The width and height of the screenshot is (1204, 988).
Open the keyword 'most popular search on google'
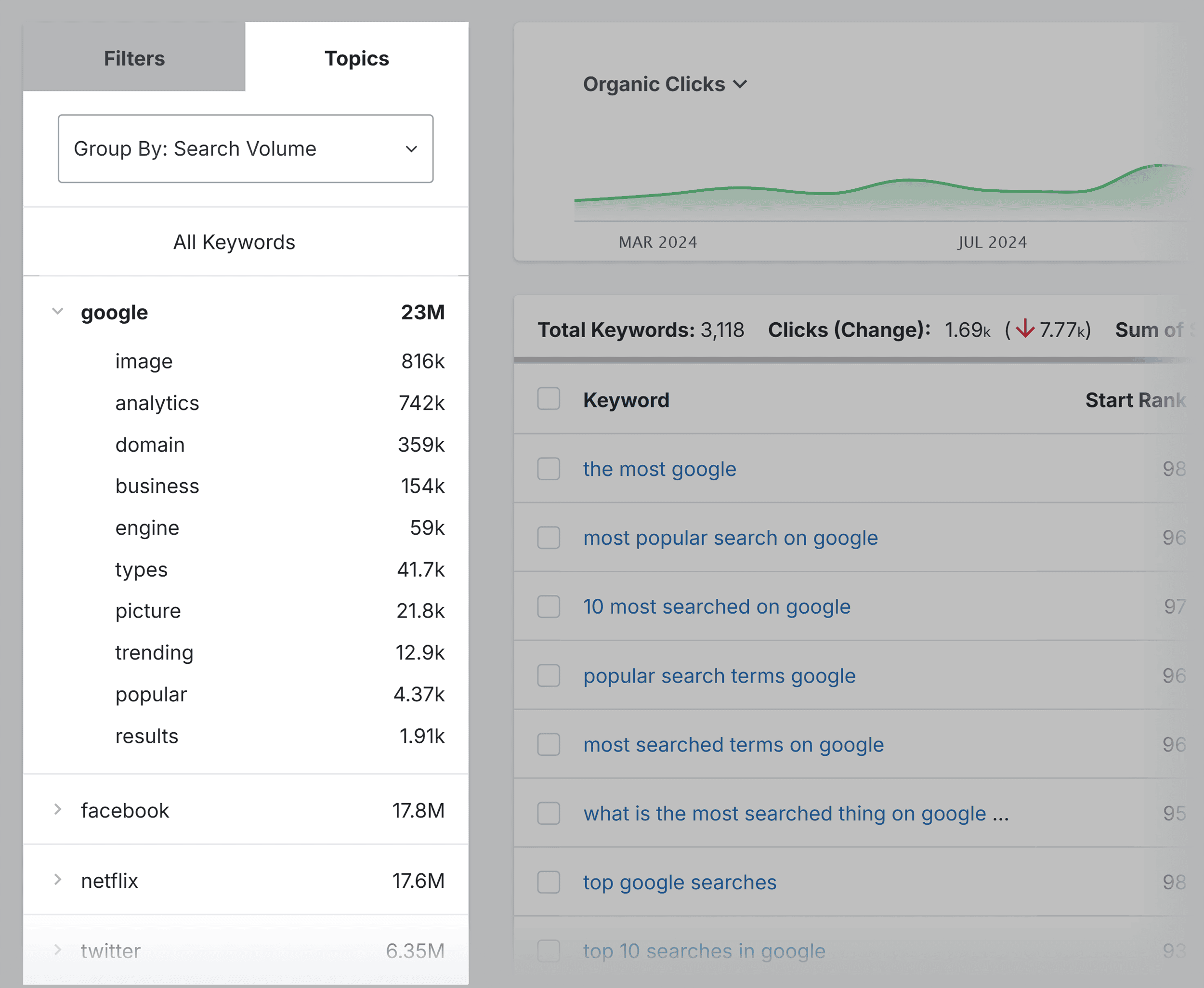[x=731, y=538]
